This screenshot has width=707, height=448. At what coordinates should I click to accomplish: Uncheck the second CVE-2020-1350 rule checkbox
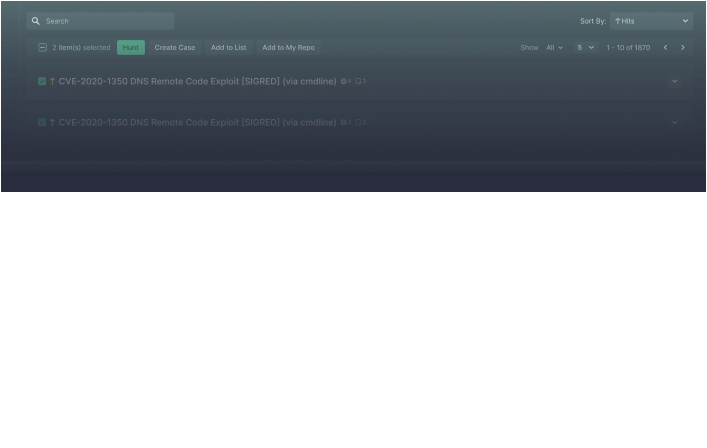click(x=42, y=122)
